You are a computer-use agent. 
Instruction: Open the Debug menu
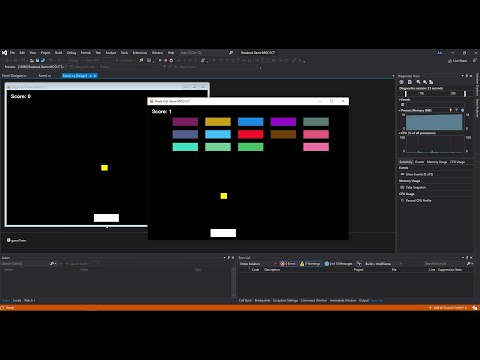tap(71, 53)
